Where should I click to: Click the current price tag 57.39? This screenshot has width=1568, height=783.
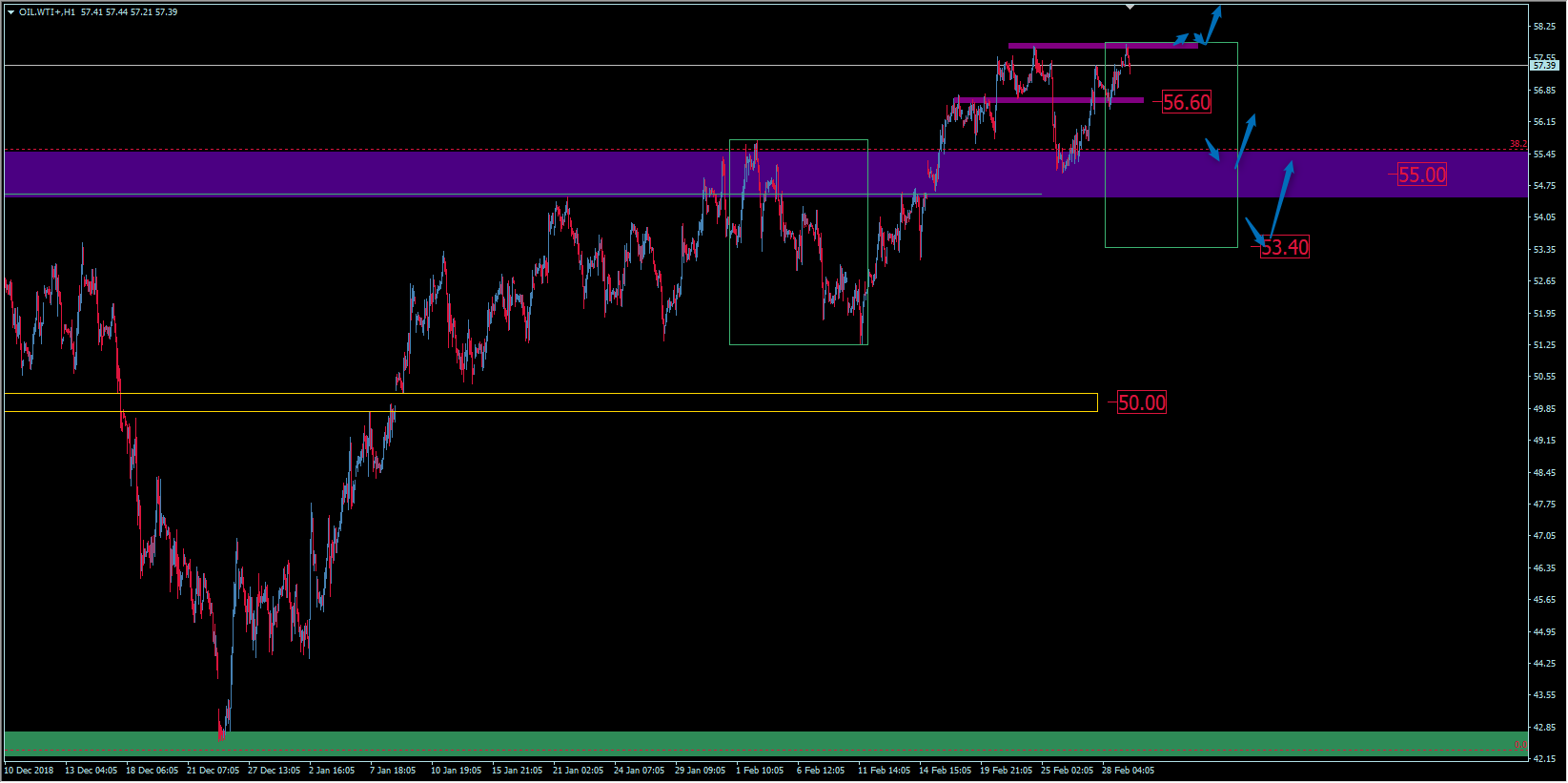tap(1543, 66)
